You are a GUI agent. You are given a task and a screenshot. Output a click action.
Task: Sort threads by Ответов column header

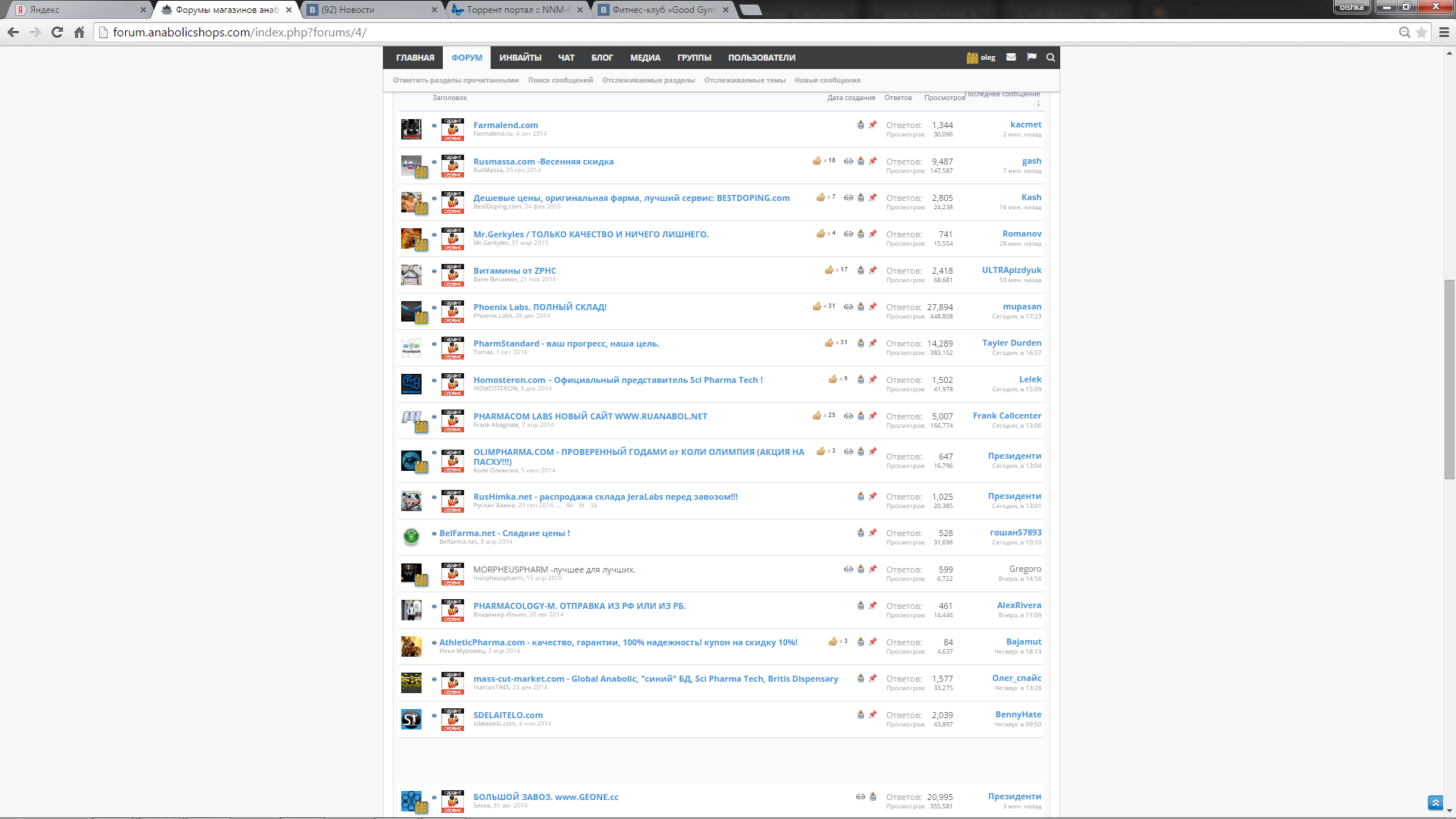898,98
